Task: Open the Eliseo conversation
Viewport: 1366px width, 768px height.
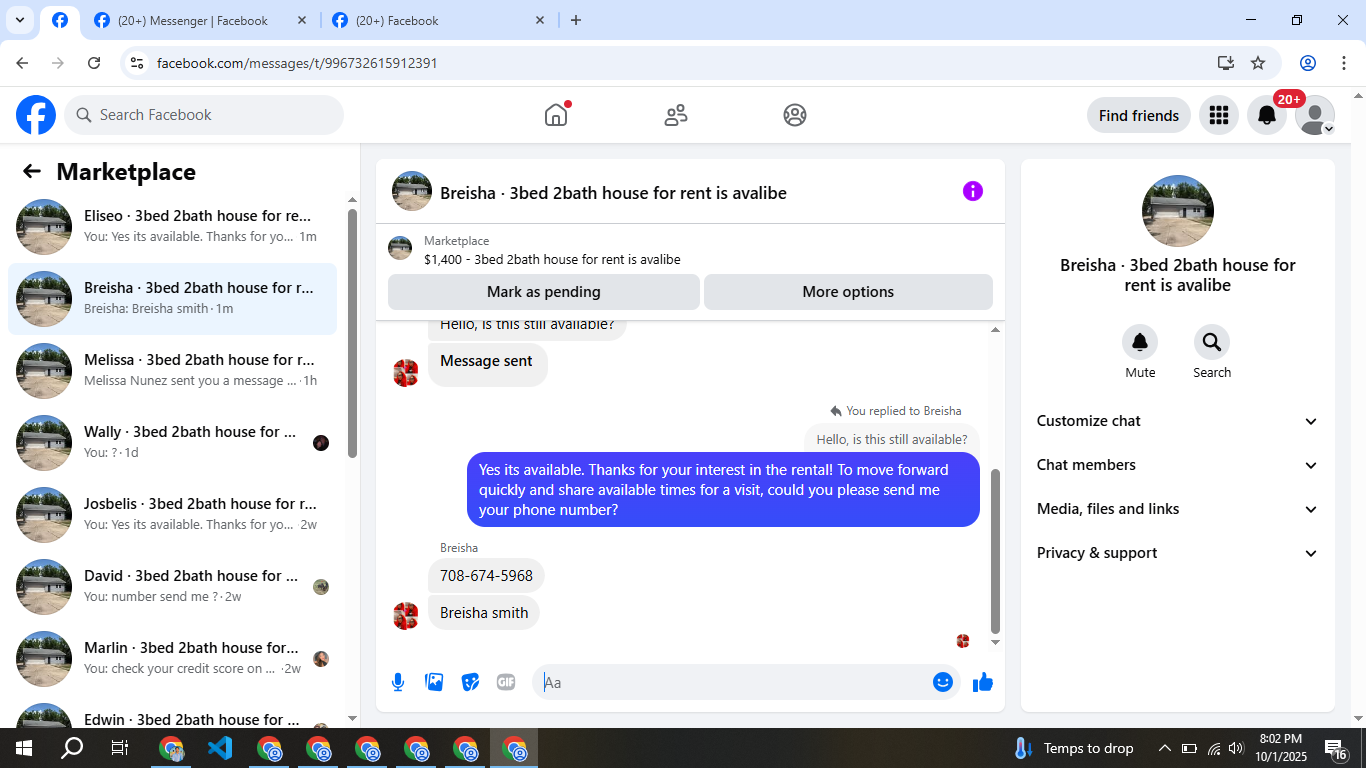Action: pos(172,227)
